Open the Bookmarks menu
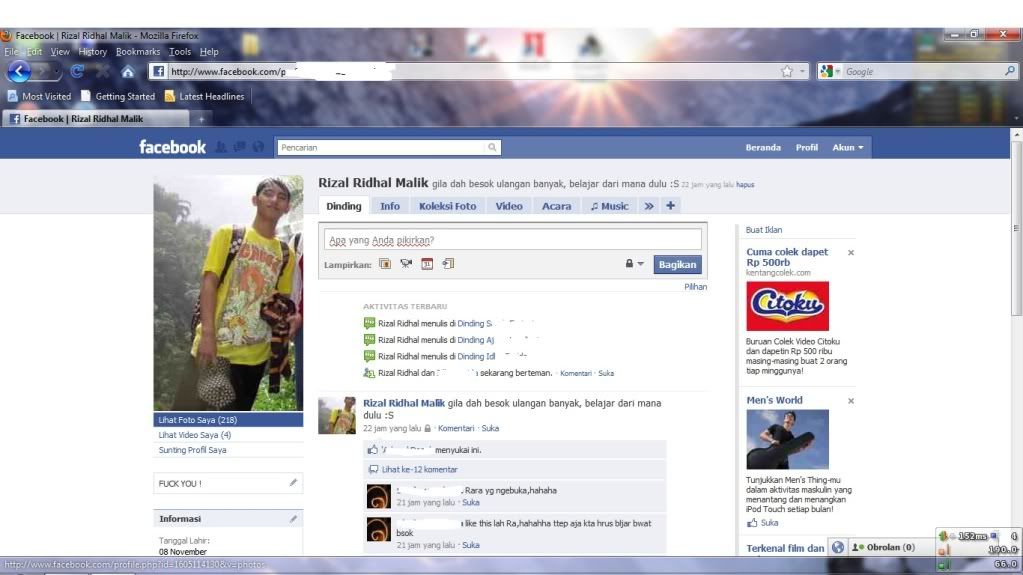 coord(138,52)
